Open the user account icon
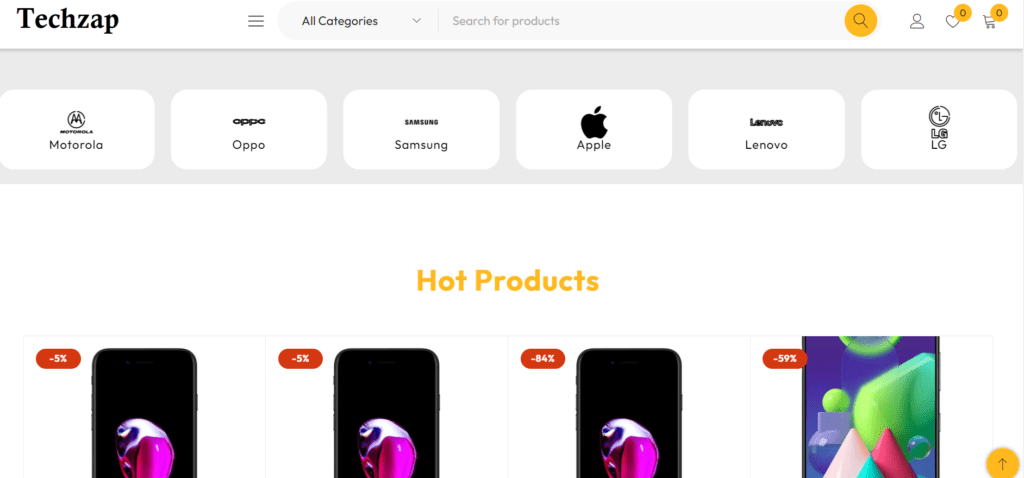1024x478 pixels. [x=917, y=22]
